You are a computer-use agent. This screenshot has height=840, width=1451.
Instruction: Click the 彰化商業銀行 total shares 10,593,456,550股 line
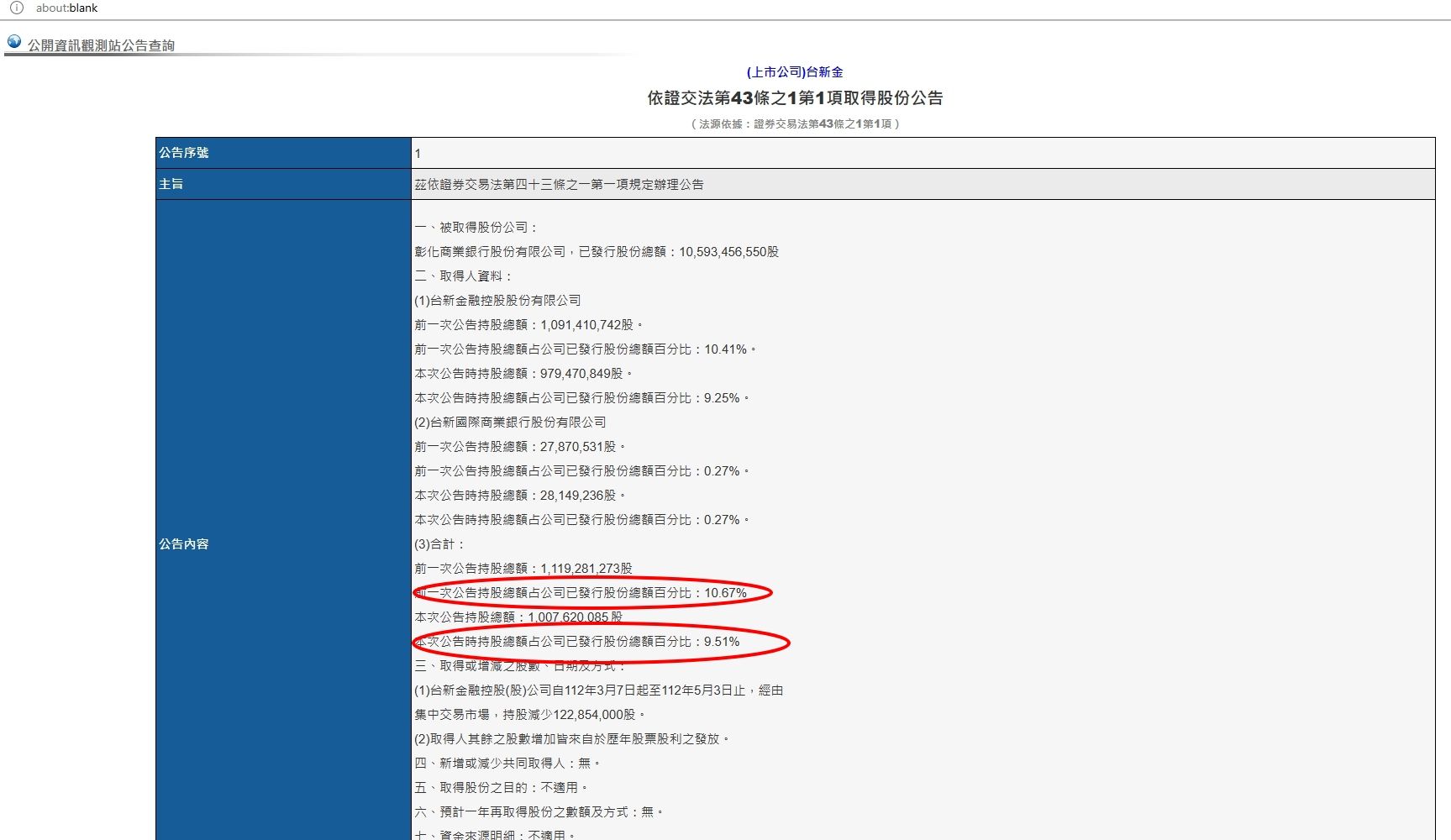[597, 251]
